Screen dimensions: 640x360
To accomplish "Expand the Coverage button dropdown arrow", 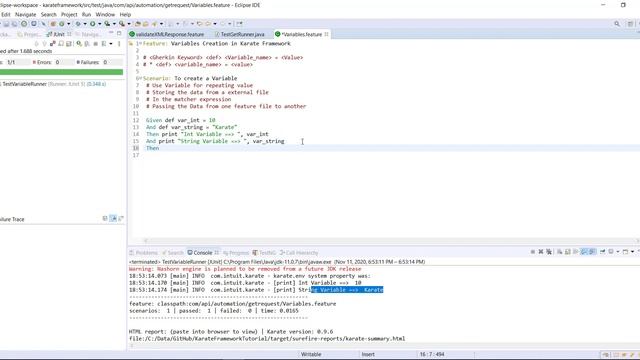I will pyautogui.click(x=114, y=24).
